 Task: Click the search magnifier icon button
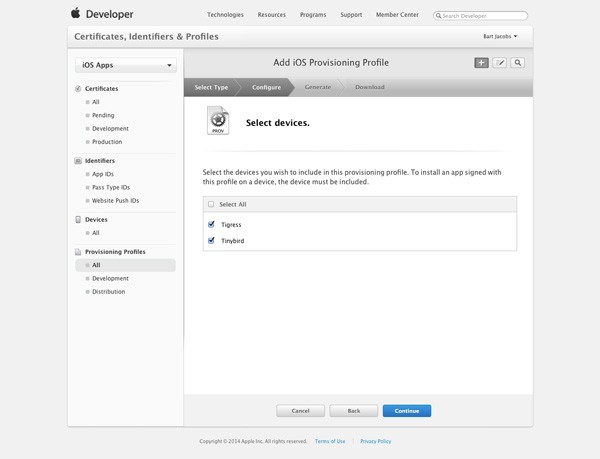coord(517,63)
